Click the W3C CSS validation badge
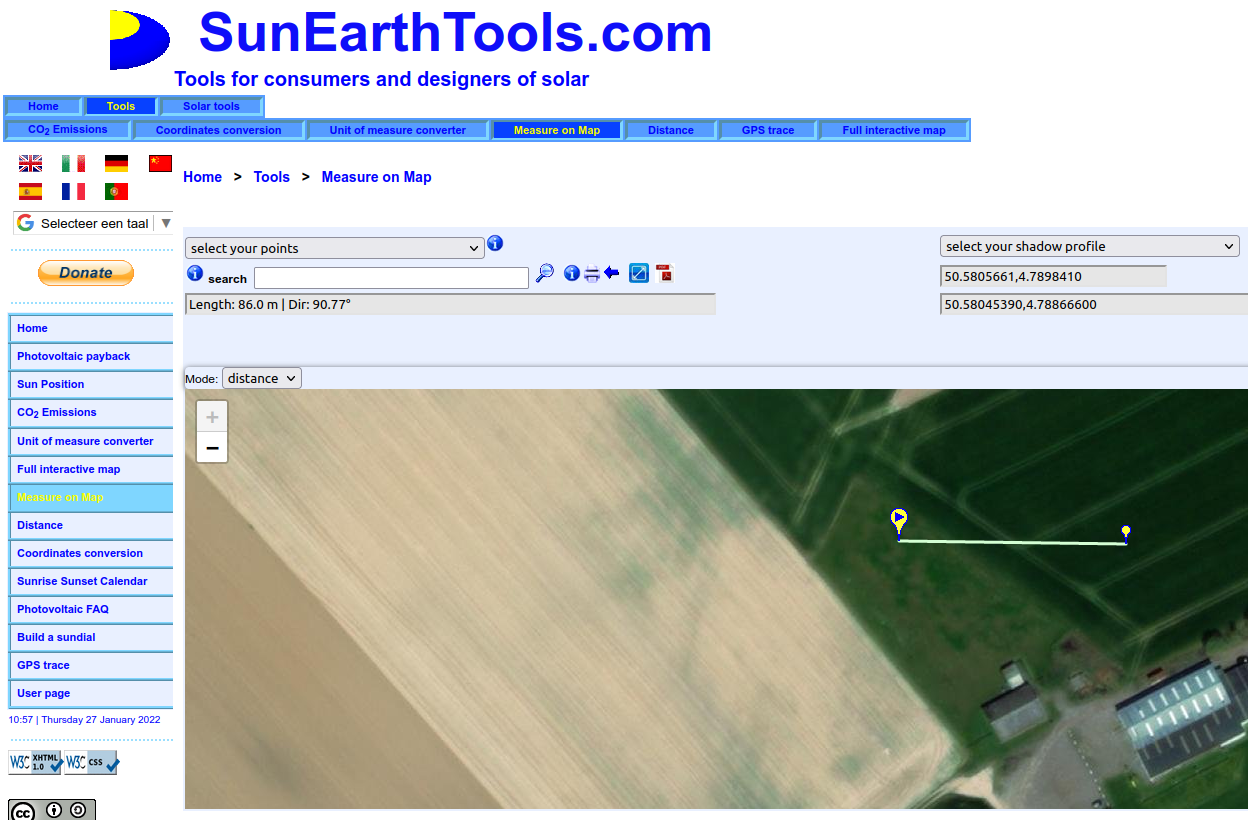This screenshot has width=1248, height=820. [x=91, y=763]
